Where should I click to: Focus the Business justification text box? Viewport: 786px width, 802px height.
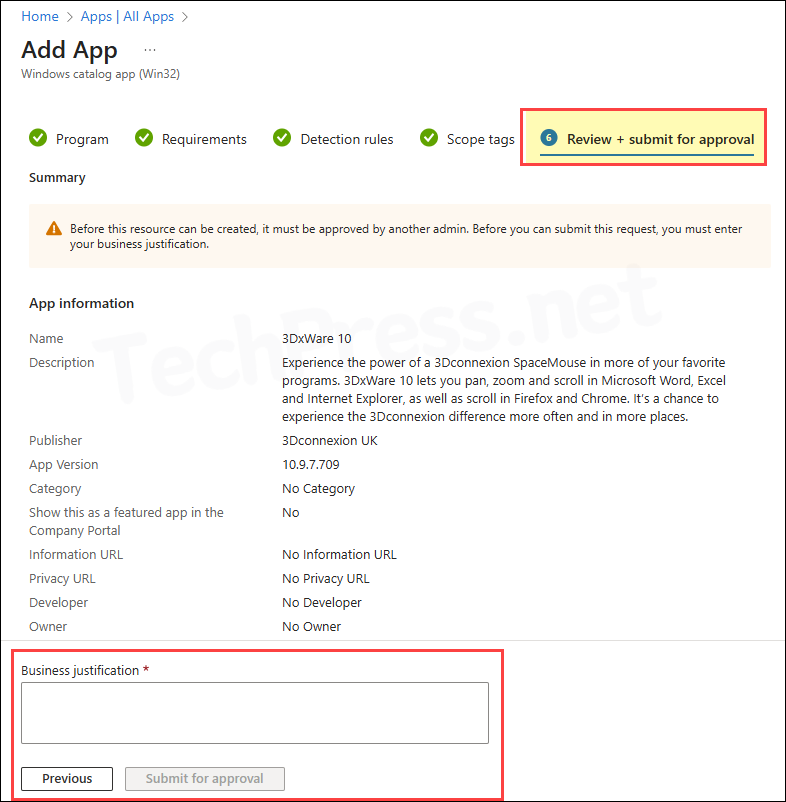pos(255,712)
